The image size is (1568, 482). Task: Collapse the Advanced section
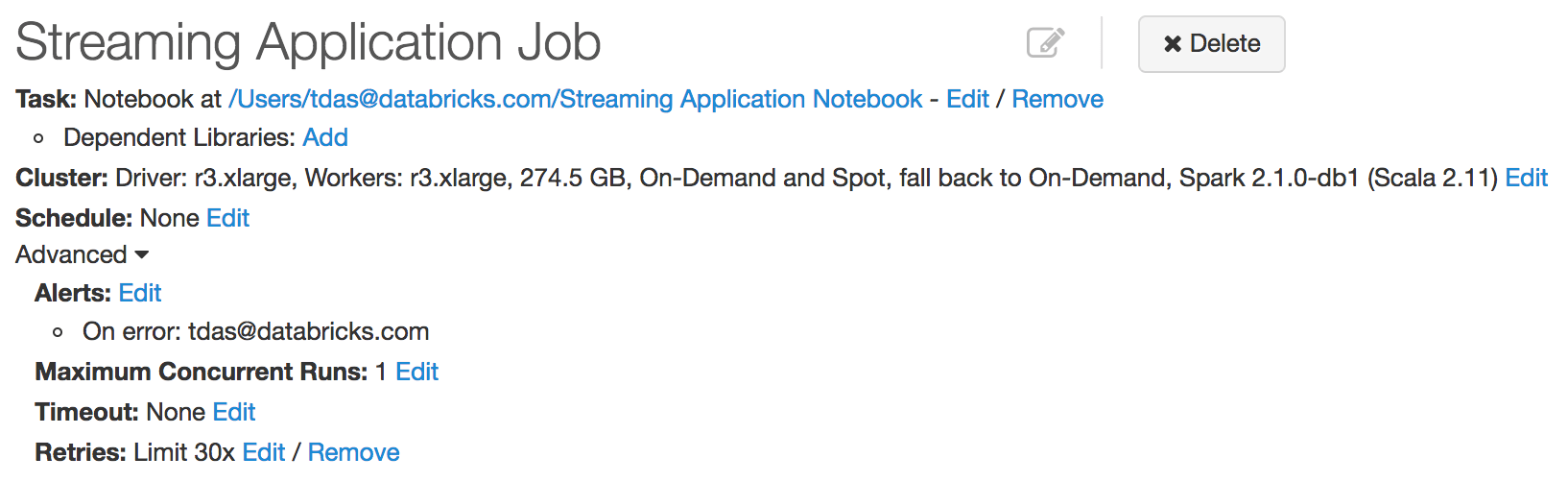pyautogui.click(x=83, y=254)
